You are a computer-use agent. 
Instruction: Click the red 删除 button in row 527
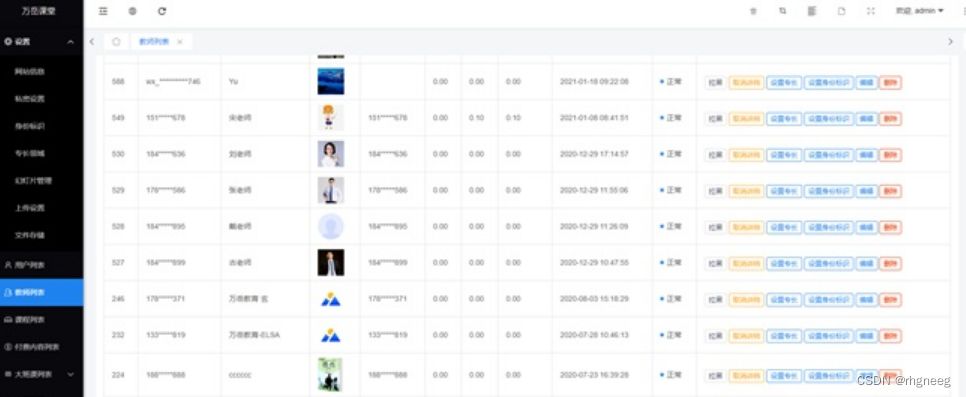click(890, 264)
